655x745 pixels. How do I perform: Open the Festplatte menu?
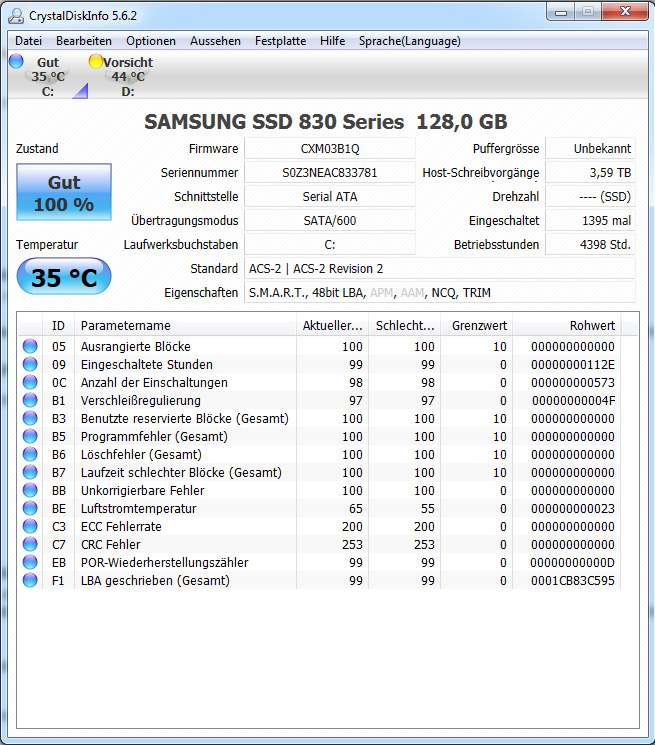(x=281, y=41)
